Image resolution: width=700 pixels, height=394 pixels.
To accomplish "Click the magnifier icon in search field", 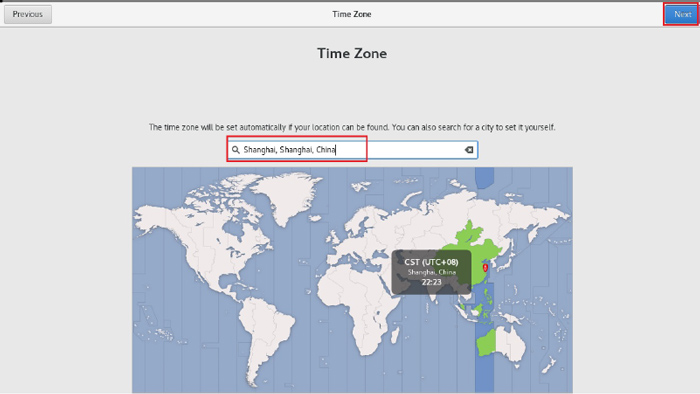I will pos(236,150).
